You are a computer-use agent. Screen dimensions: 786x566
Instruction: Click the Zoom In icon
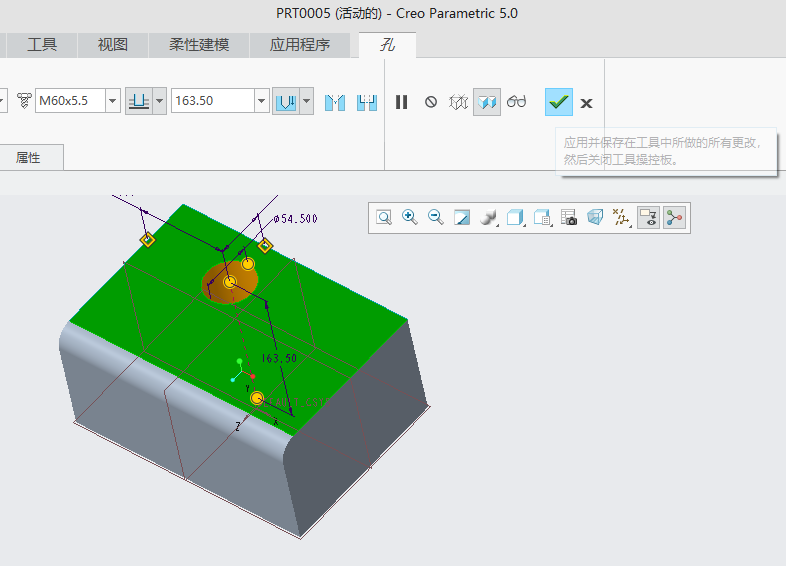[410, 218]
